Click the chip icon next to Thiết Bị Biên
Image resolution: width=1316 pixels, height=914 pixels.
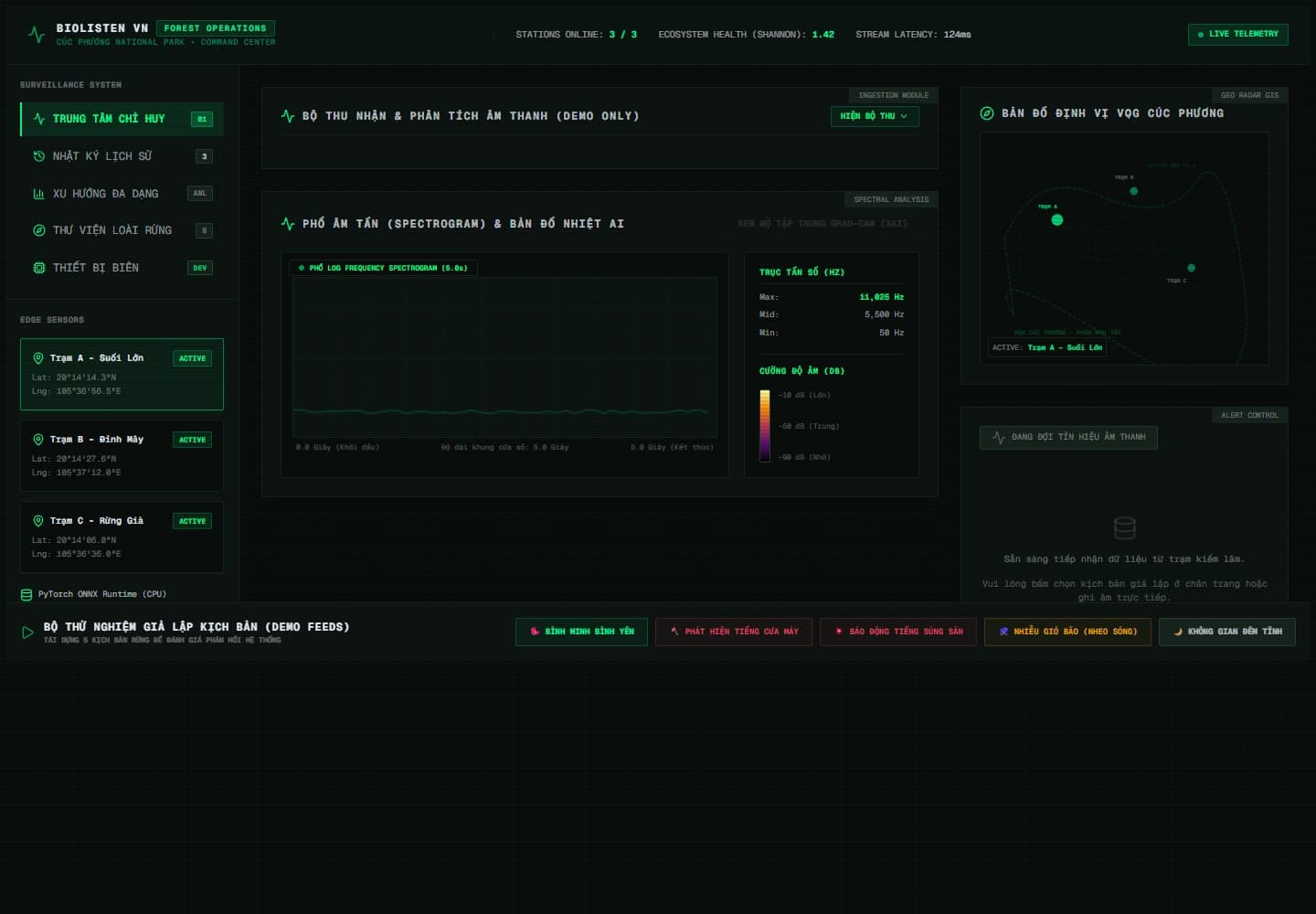coord(39,268)
